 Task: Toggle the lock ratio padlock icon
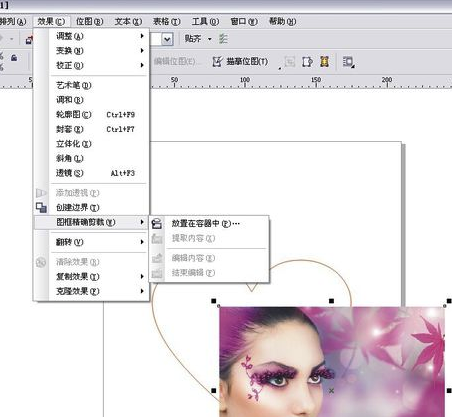click(x=14, y=58)
